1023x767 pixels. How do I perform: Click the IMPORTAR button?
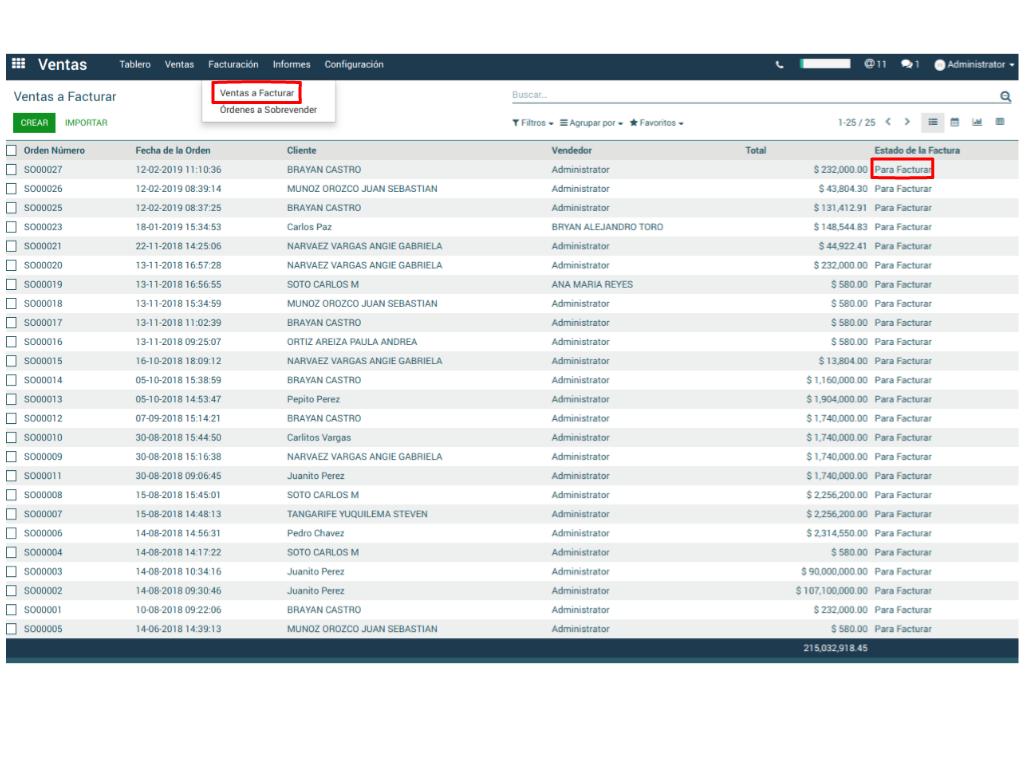point(86,123)
